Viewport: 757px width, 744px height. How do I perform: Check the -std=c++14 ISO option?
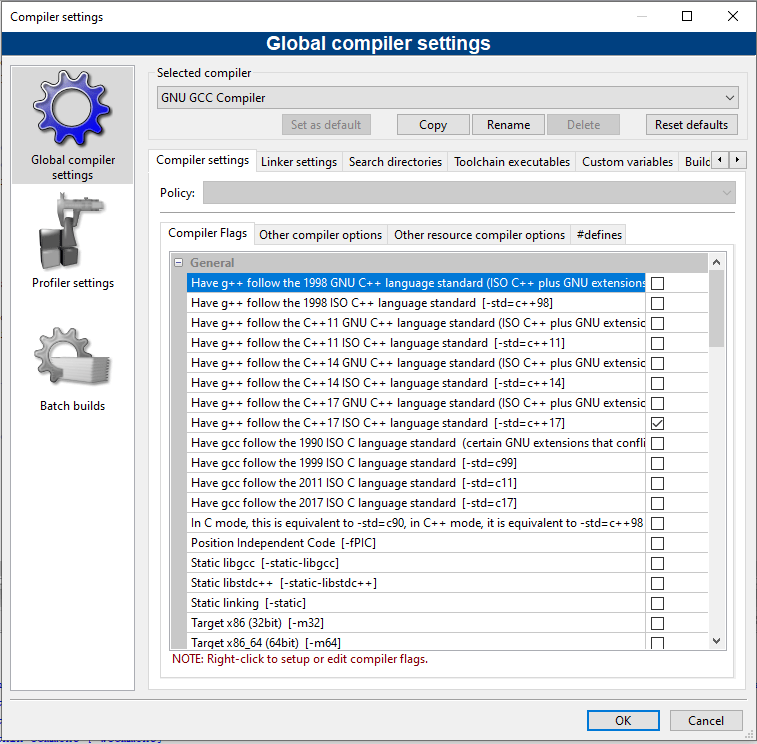point(657,383)
